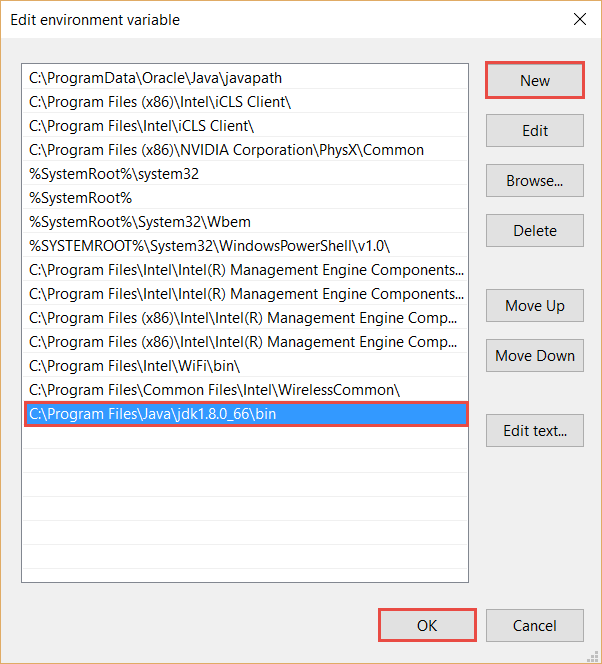Select %SystemRoot%\system32 entry

point(245,174)
